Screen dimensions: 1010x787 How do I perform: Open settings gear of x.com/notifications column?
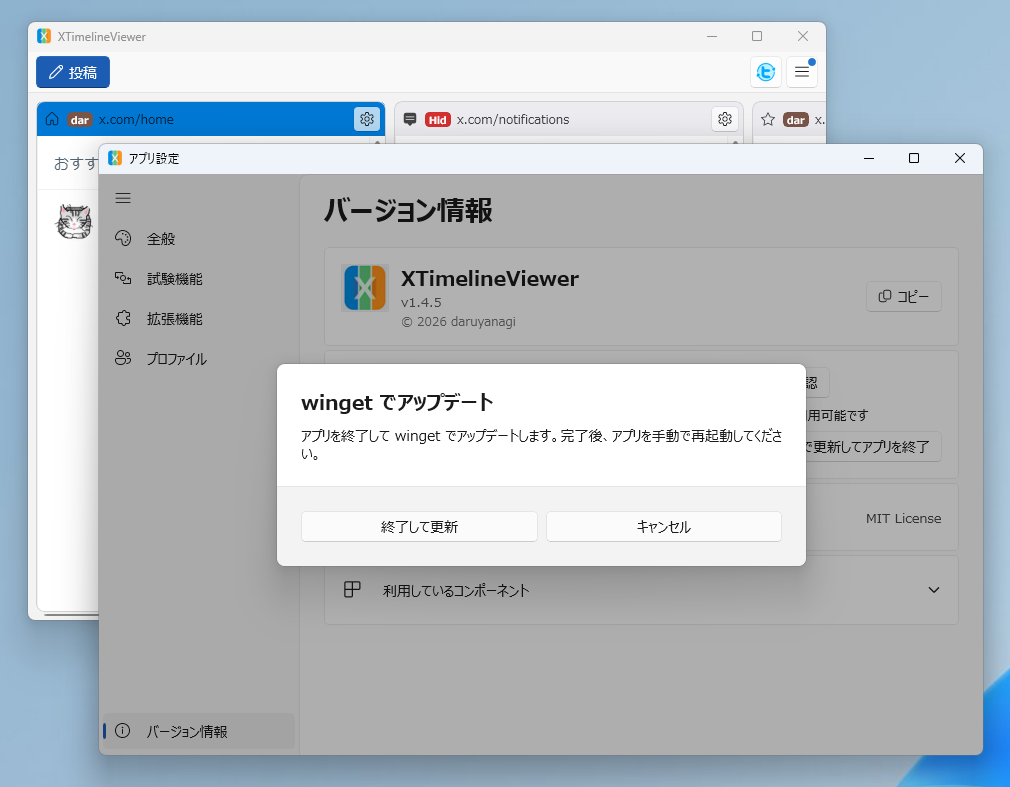pos(725,119)
